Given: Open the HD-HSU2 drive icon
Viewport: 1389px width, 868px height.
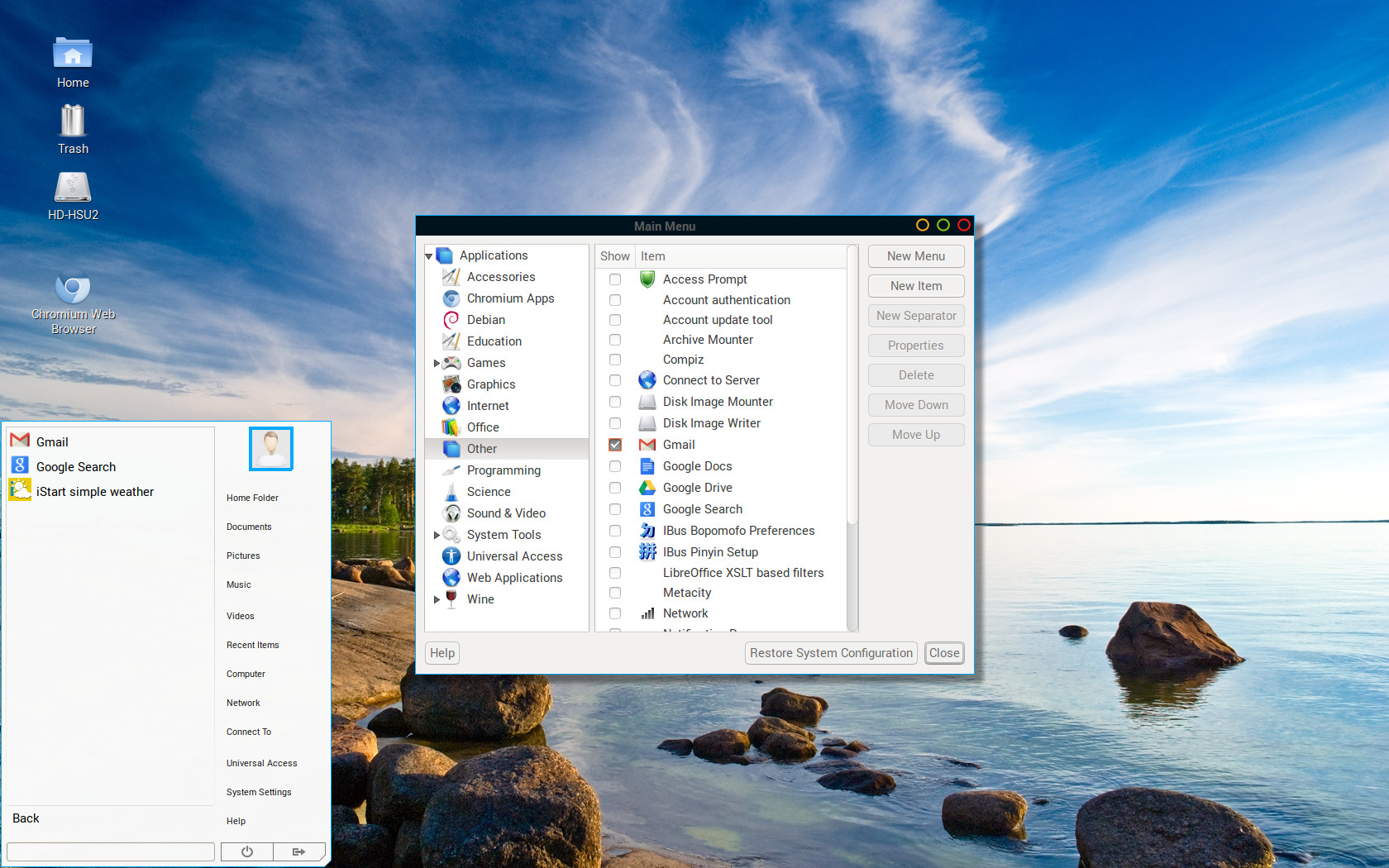Looking at the screenshot, I should point(73,188).
